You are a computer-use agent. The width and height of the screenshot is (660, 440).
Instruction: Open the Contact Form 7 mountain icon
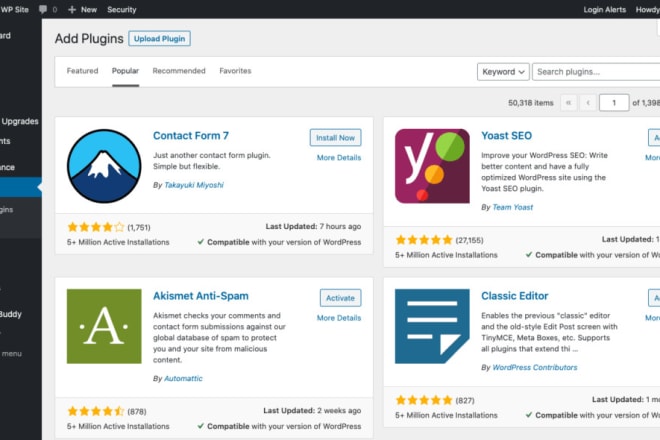click(x=104, y=166)
